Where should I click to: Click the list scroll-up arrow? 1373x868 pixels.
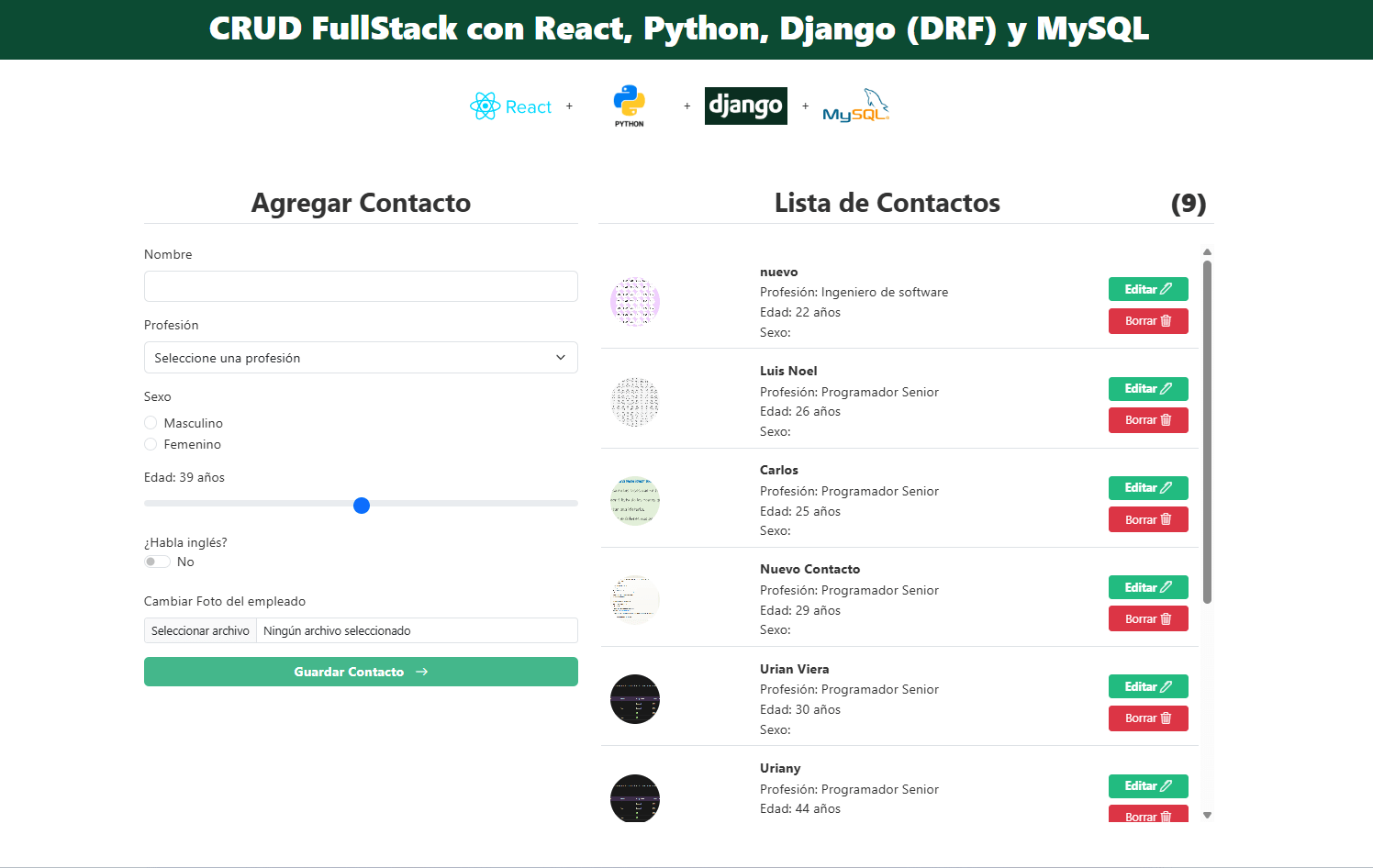point(1207,251)
